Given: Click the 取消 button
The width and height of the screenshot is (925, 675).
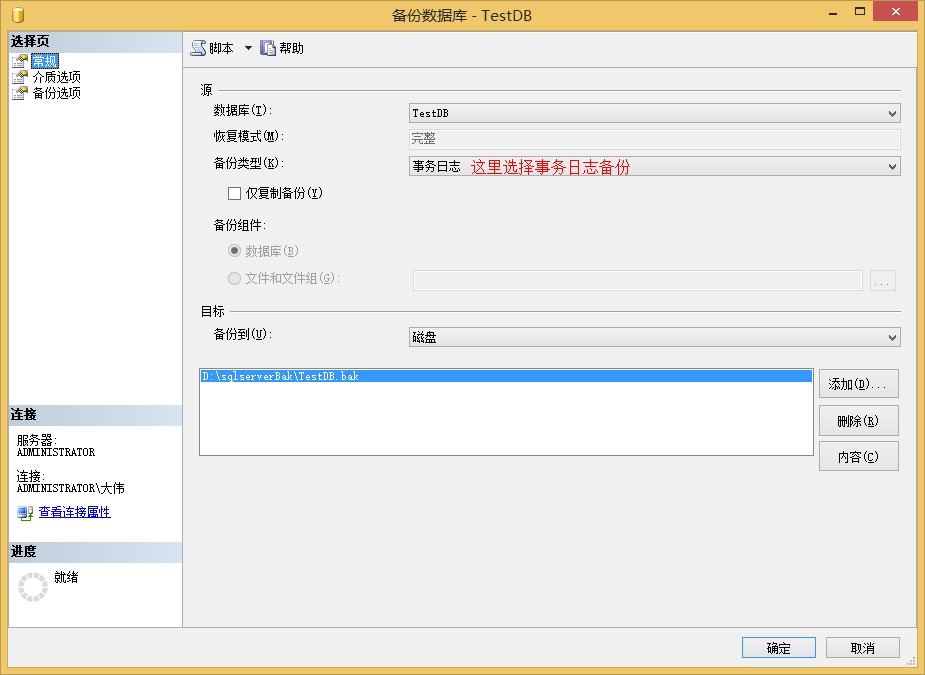Looking at the screenshot, I should click(862, 648).
